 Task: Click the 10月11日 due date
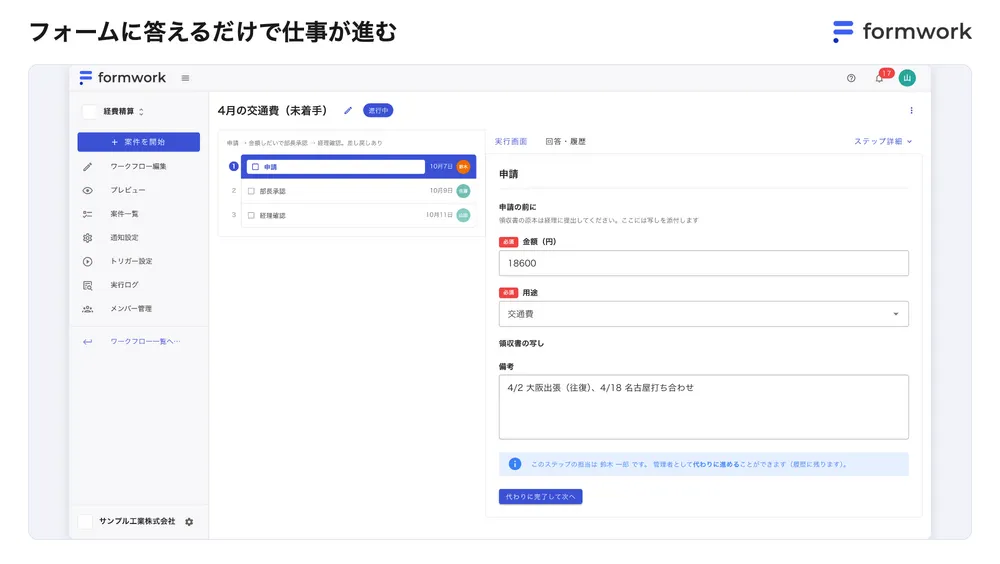(x=439, y=215)
